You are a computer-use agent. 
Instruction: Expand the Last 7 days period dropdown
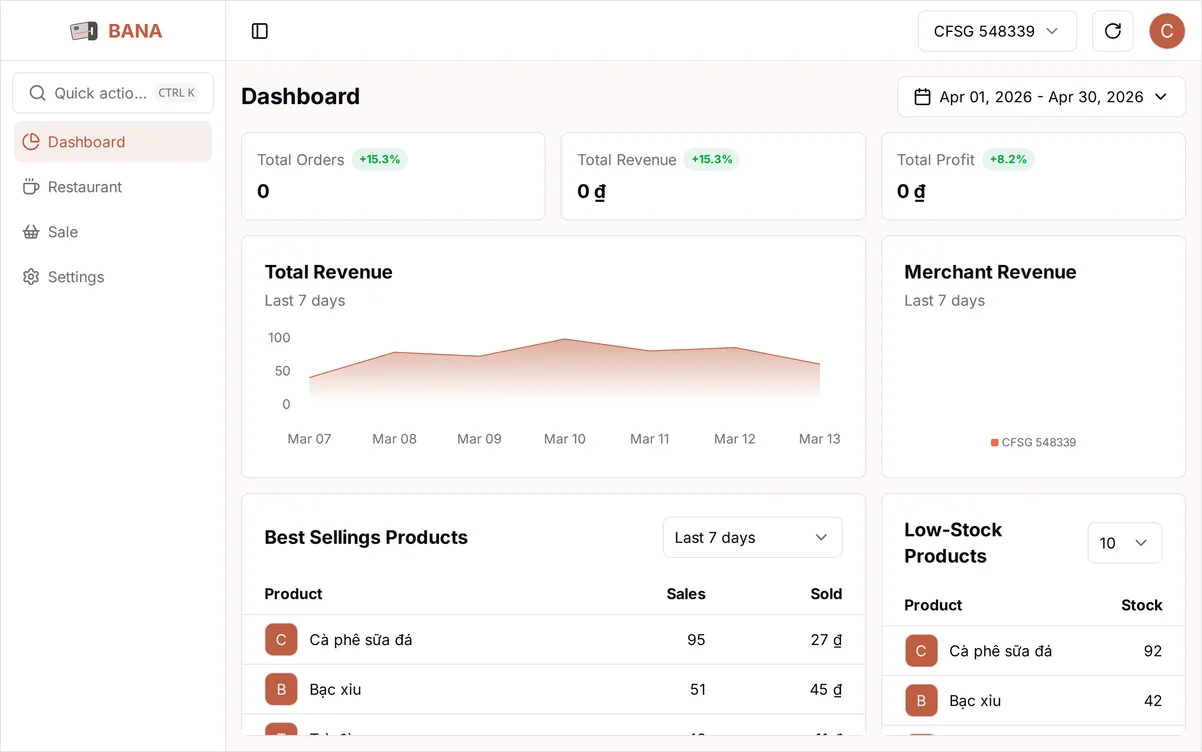point(753,538)
